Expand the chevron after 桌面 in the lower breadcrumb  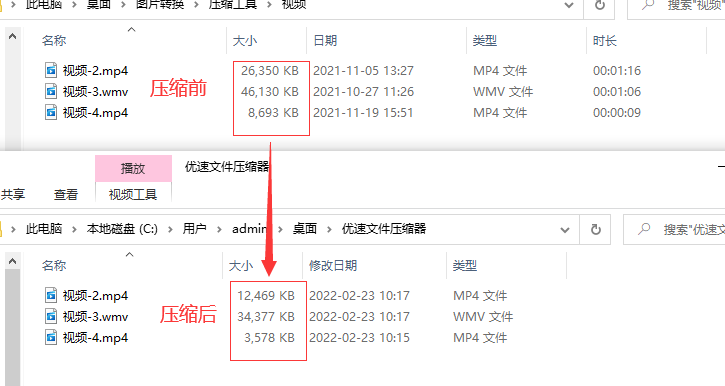[x=329, y=229]
